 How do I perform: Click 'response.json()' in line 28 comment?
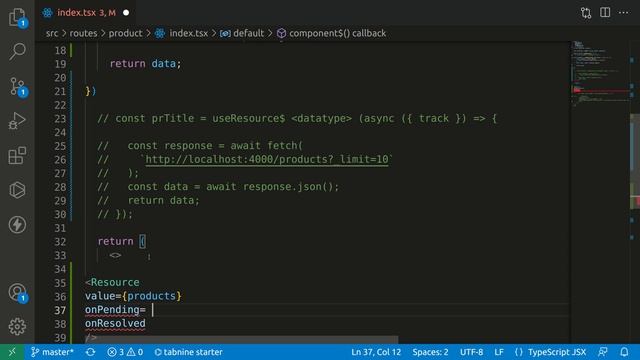(288, 187)
